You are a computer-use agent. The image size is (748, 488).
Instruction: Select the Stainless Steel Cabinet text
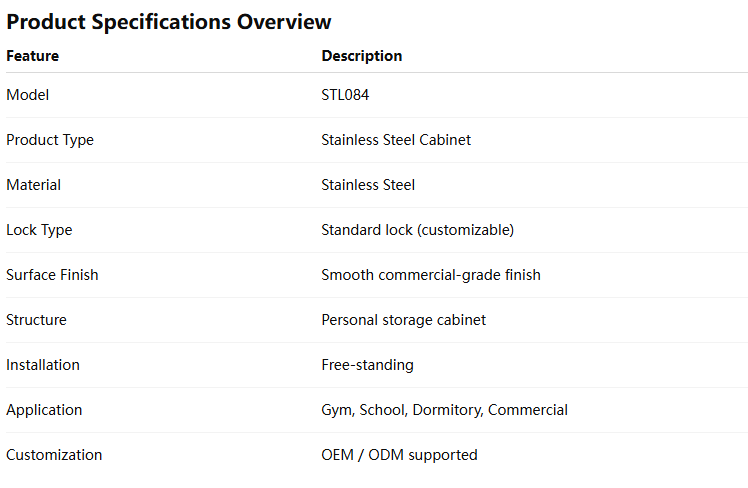396,140
